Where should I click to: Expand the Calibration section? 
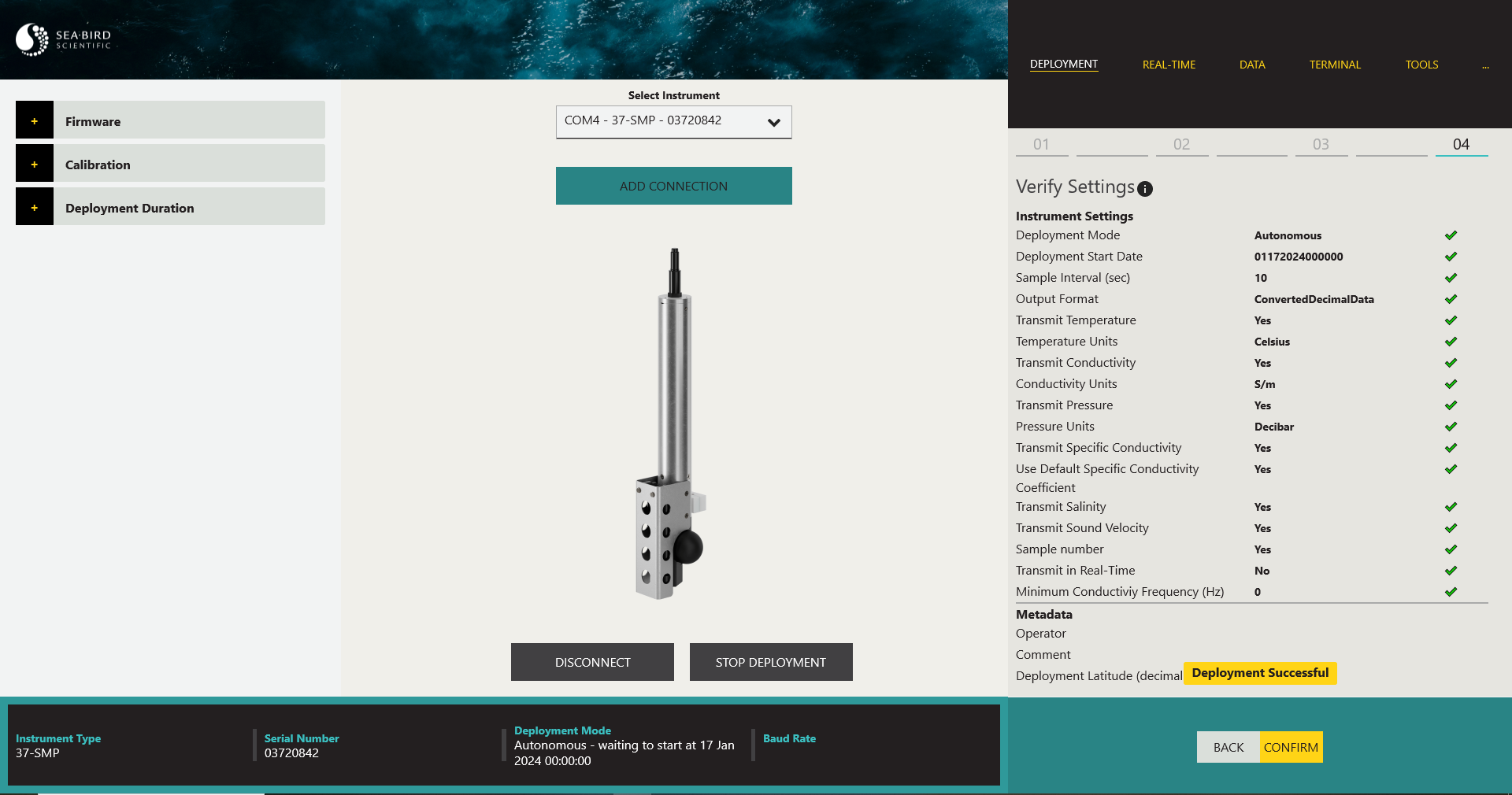tap(35, 165)
